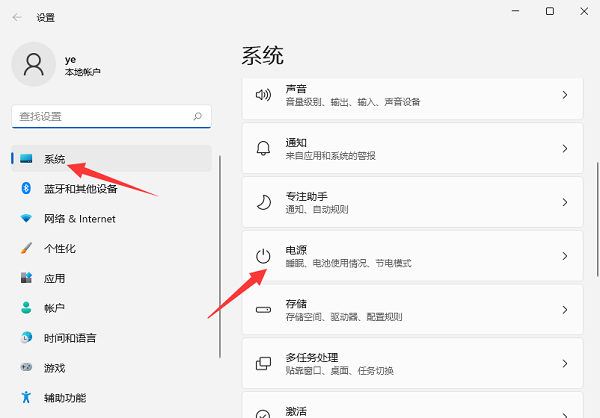The image size is (600, 418).
Task: Open the 帐户 sidebar section
Action: point(54,308)
